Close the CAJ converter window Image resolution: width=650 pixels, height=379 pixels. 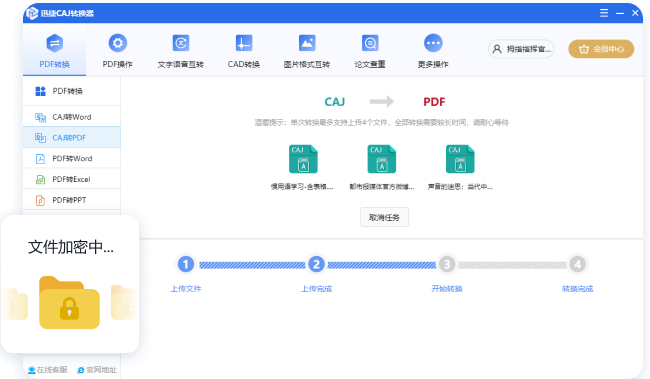[635, 13]
